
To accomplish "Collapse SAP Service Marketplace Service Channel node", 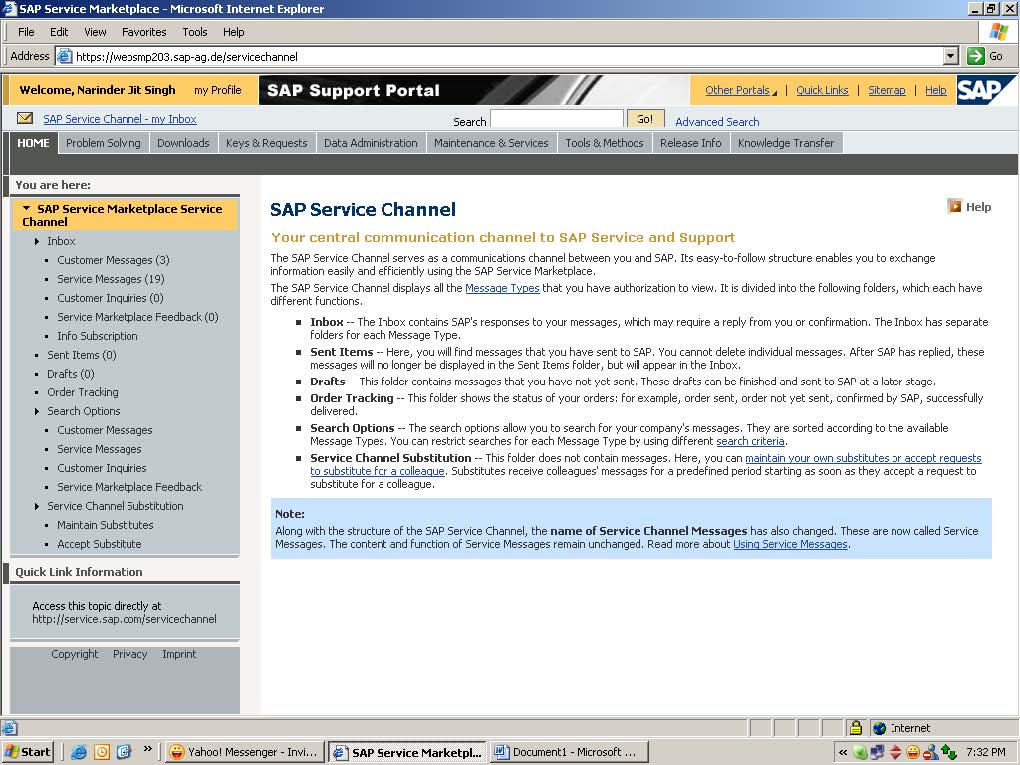I will click(26, 209).
